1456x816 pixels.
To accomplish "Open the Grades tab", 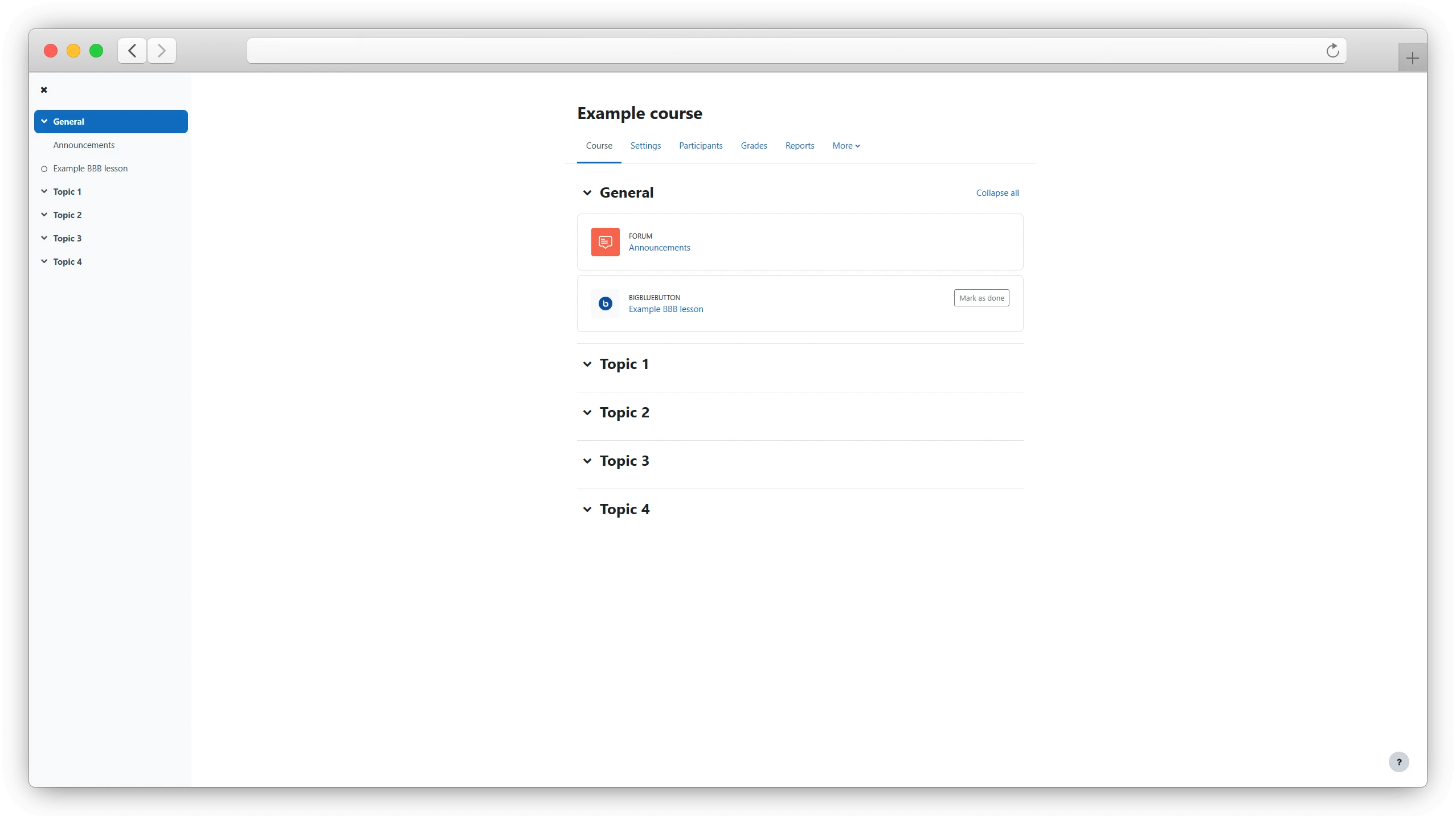I will coord(753,146).
